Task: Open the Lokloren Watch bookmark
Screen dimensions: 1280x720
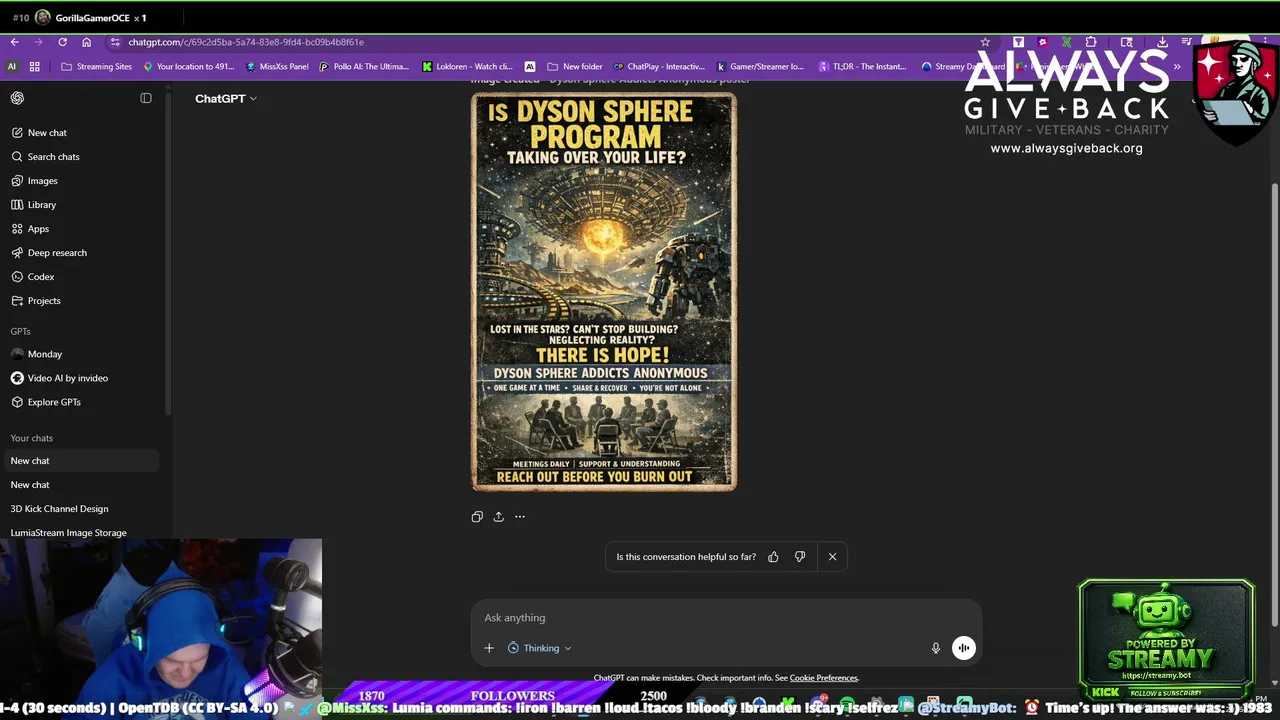Action: 467,67
